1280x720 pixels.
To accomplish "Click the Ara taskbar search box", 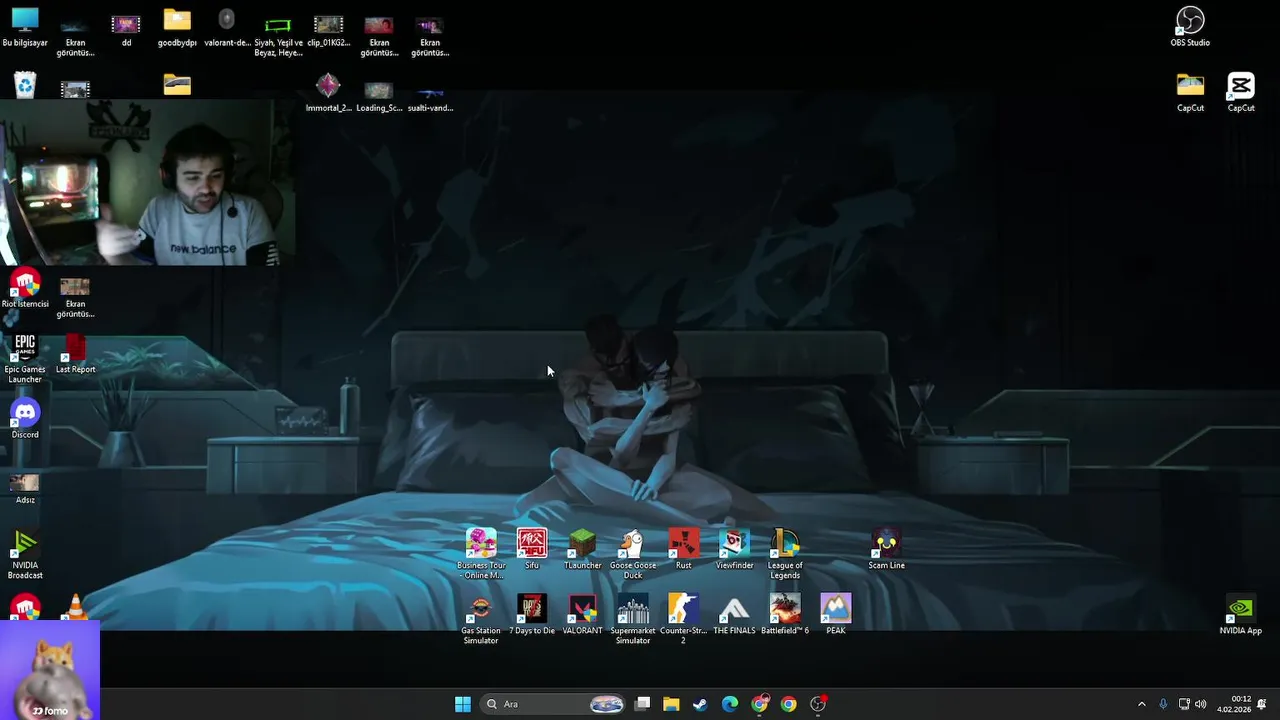I will click(x=554, y=704).
